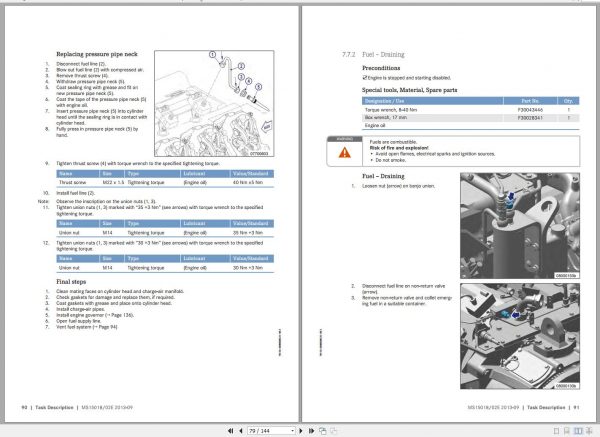Click part number F30043446
600x437 pixels.
pos(530,110)
